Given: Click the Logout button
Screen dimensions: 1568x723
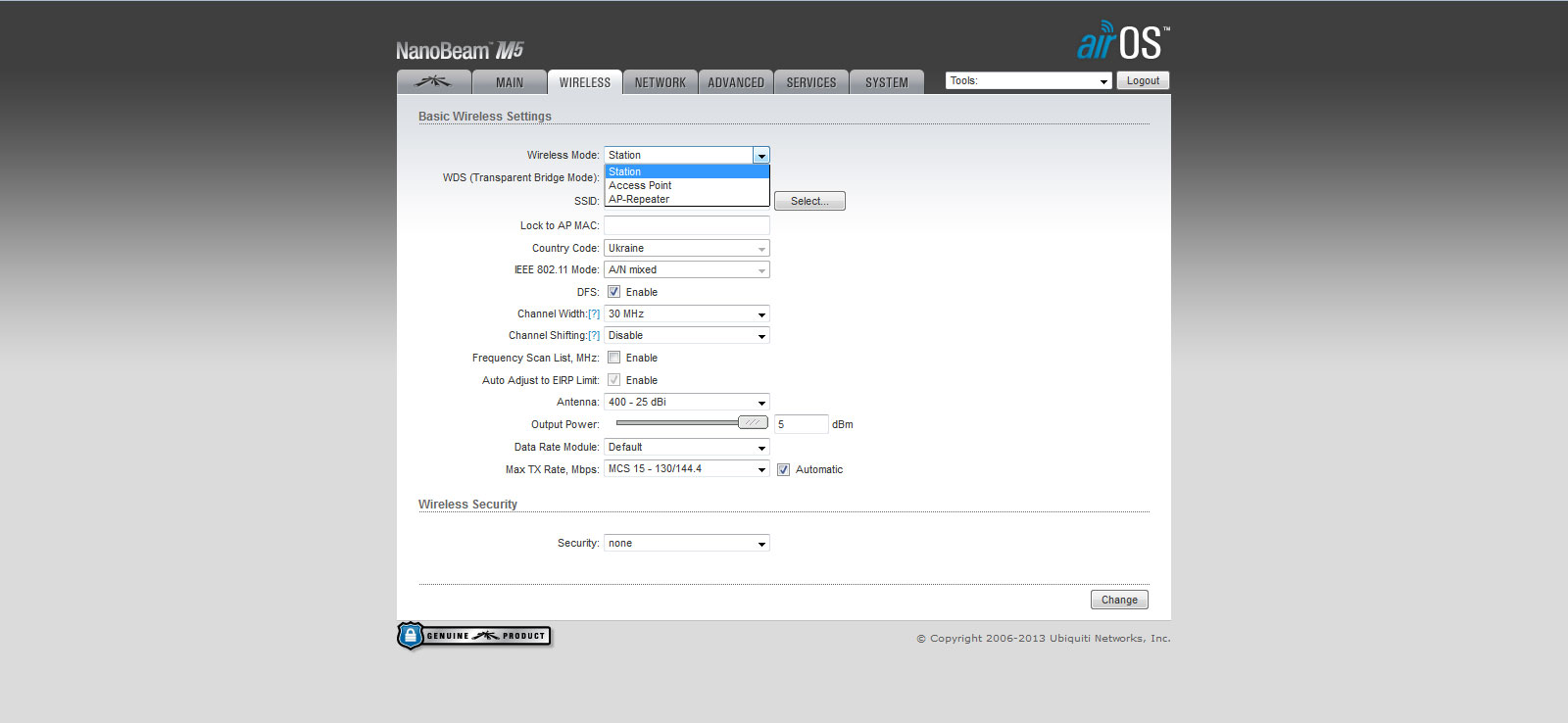Looking at the screenshot, I should (1143, 81).
